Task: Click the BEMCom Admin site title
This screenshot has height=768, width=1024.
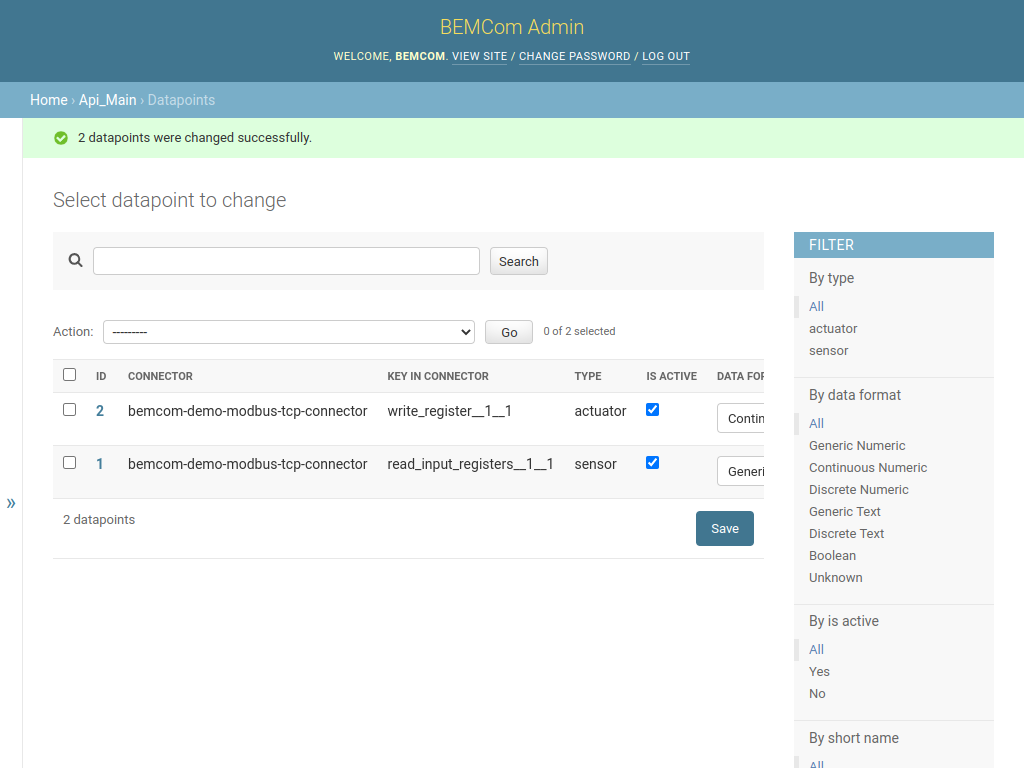Action: tap(512, 27)
